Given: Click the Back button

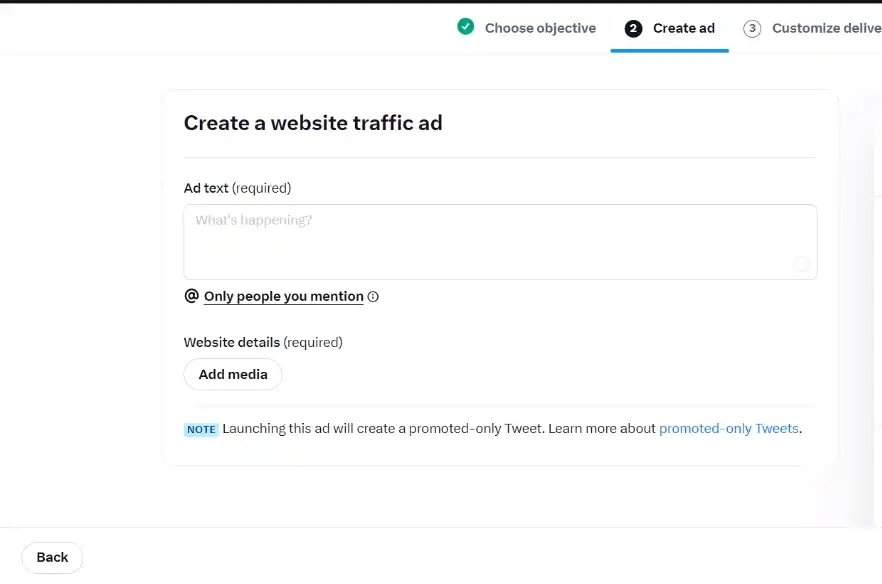Looking at the screenshot, I should pos(52,558).
